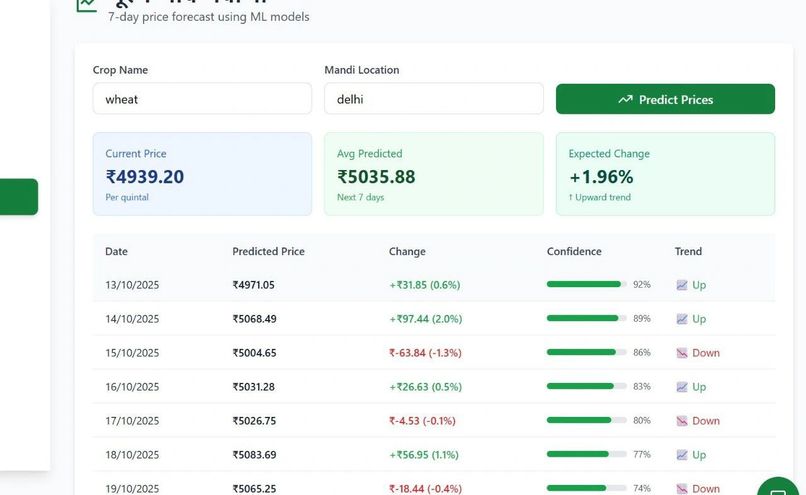Focus the Crop Name input field

pos(202,99)
